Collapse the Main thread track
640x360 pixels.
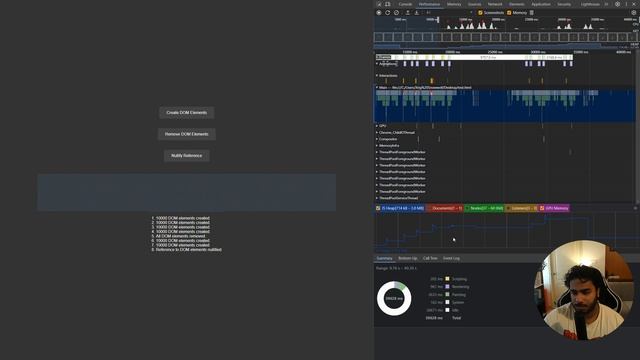coord(377,87)
